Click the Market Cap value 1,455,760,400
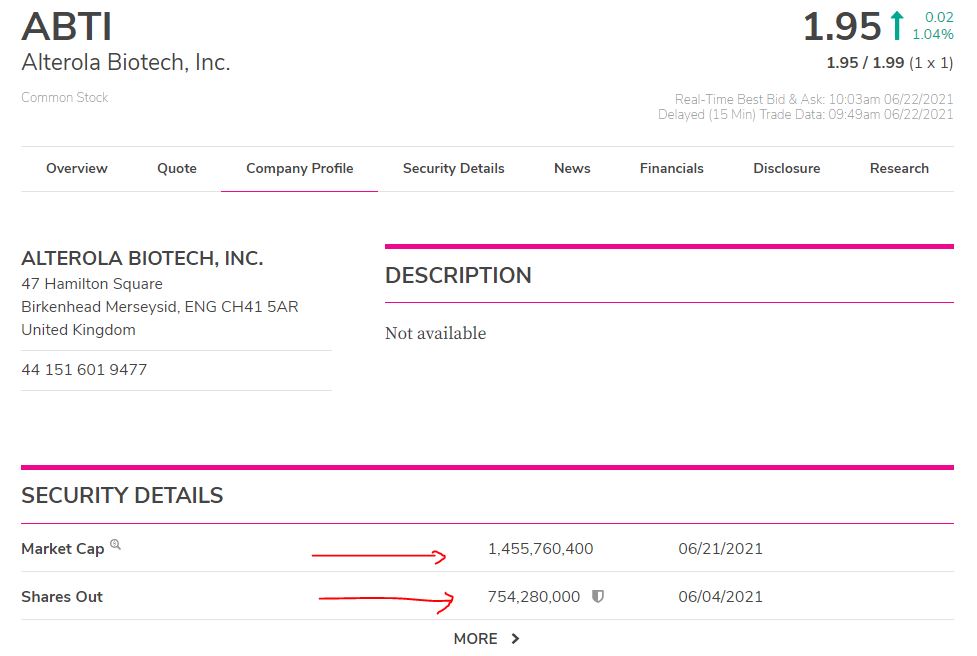 (x=540, y=549)
